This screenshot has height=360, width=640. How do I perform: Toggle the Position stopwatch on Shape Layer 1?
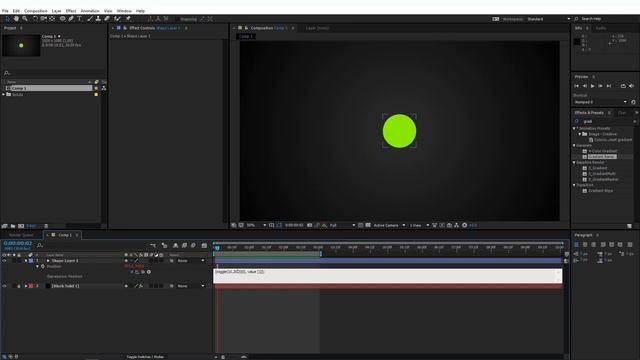(42, 267)
